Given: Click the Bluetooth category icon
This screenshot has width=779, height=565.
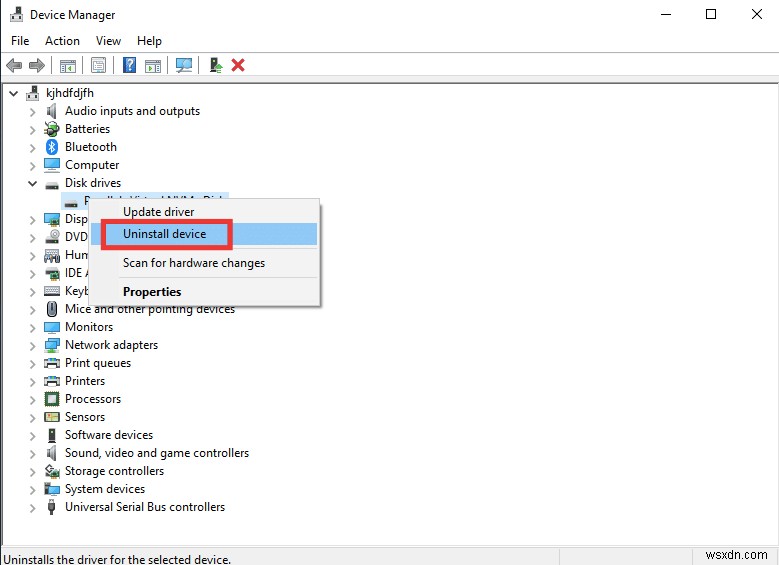Looking at the screenshot, I should pos(52,147).
